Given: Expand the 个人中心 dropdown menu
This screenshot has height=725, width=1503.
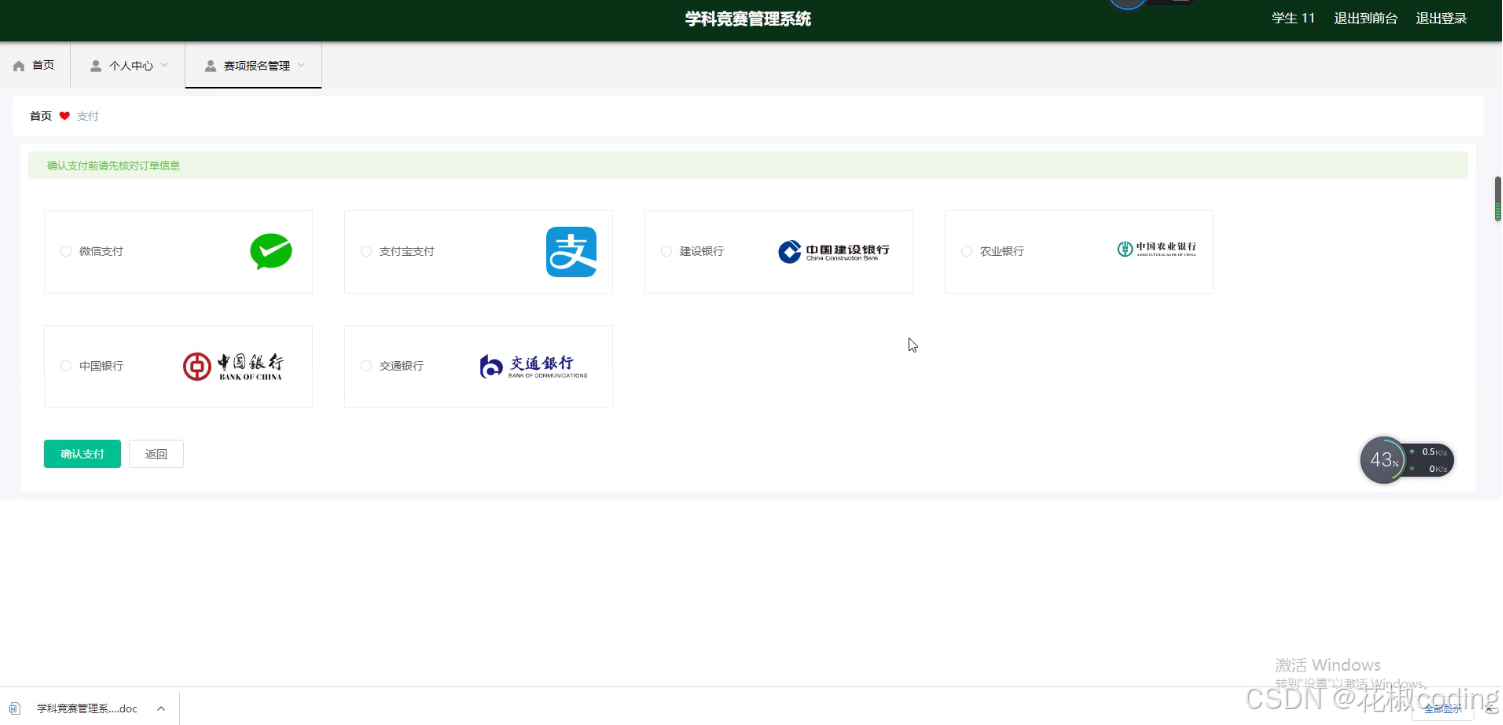Looking at the screenshot, I should click(127, 64).
